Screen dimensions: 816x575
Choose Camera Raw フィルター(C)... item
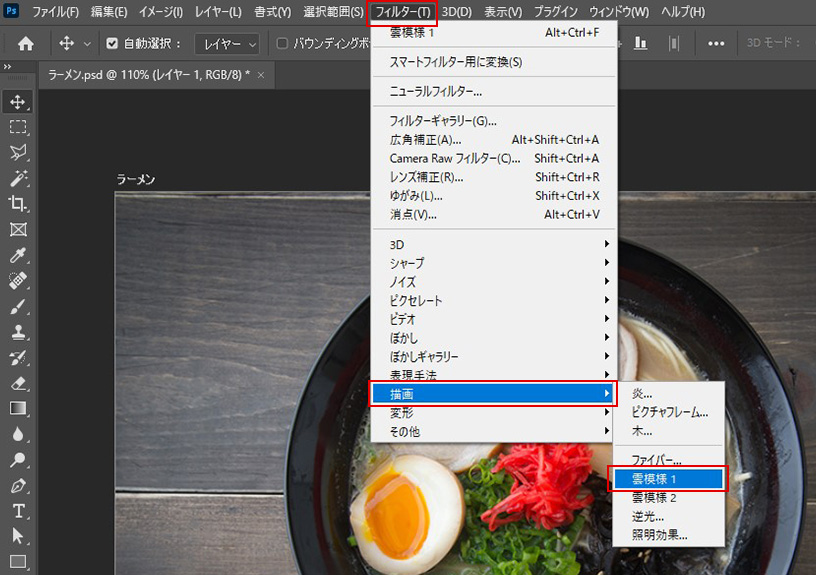pyautogui.click(x=494, y=159)
